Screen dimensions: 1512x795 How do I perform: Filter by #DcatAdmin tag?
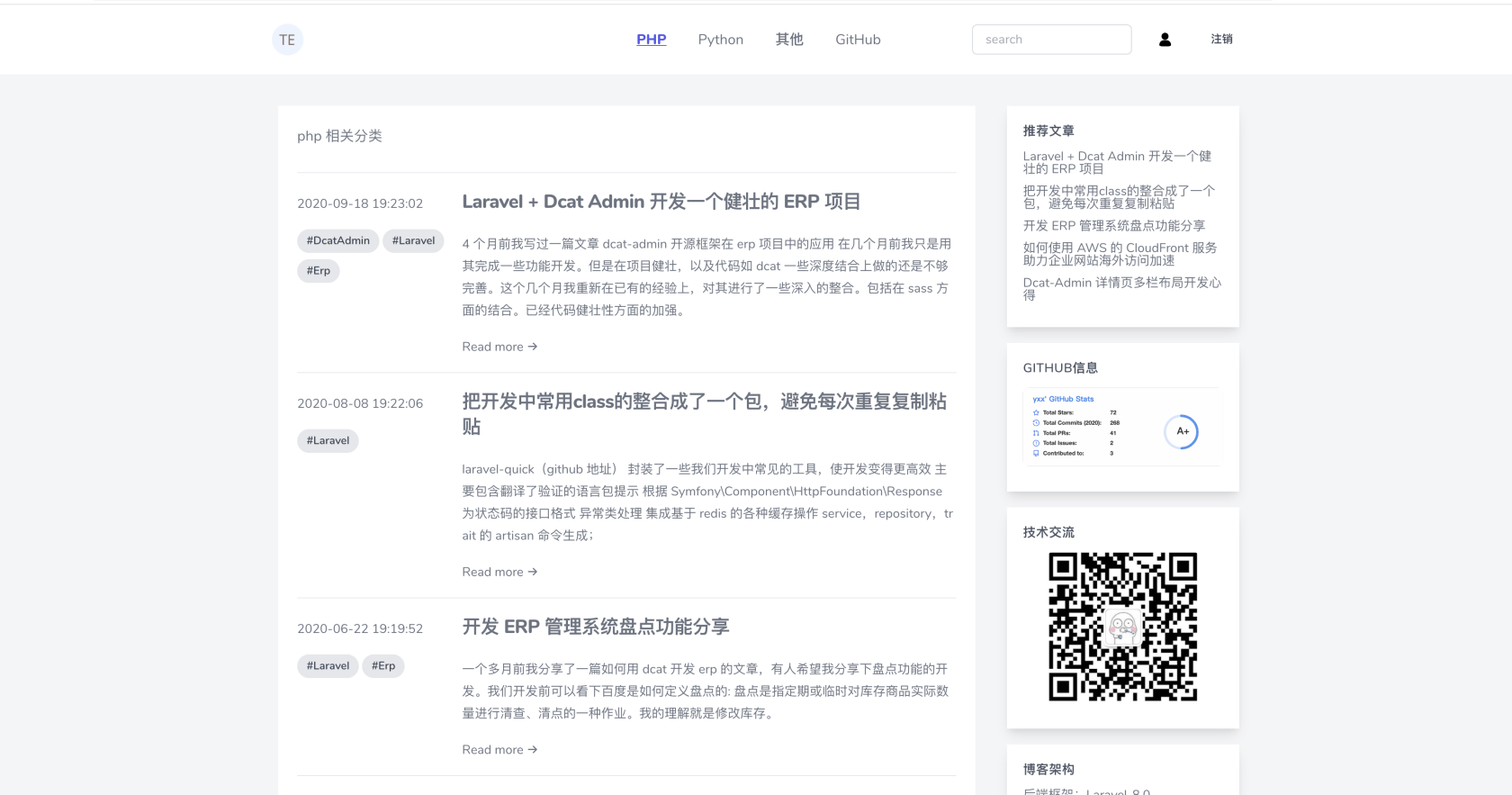coord(337,240)
